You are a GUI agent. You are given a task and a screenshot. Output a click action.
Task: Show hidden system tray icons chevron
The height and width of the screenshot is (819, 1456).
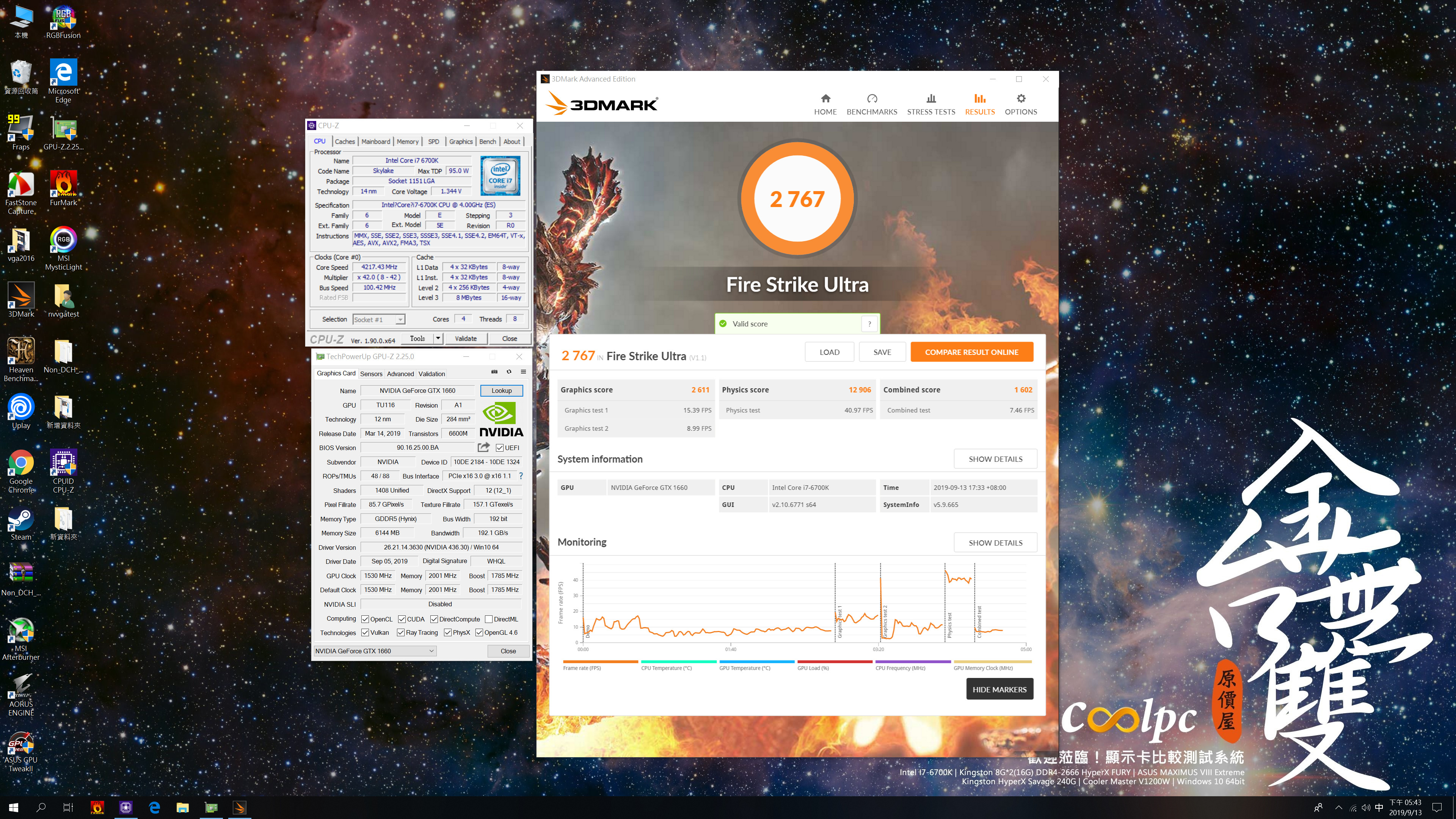coord(1338,807)
